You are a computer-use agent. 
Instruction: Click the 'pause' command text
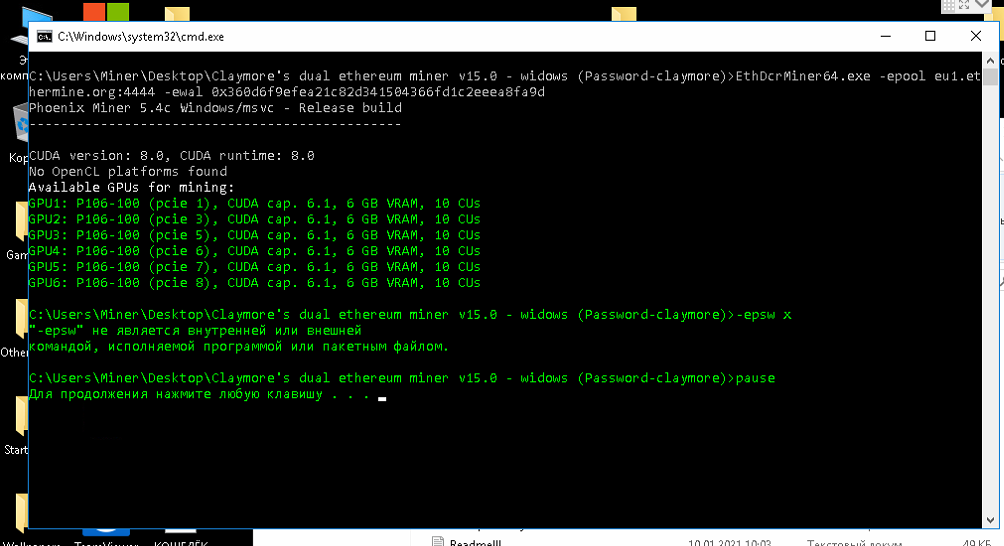pyautogui.click(x=756, y=378)
